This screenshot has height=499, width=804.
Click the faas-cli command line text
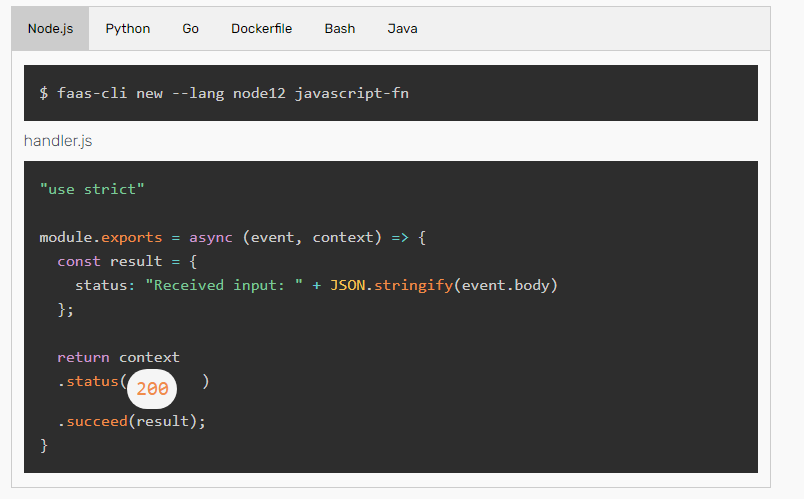(224, 93)
